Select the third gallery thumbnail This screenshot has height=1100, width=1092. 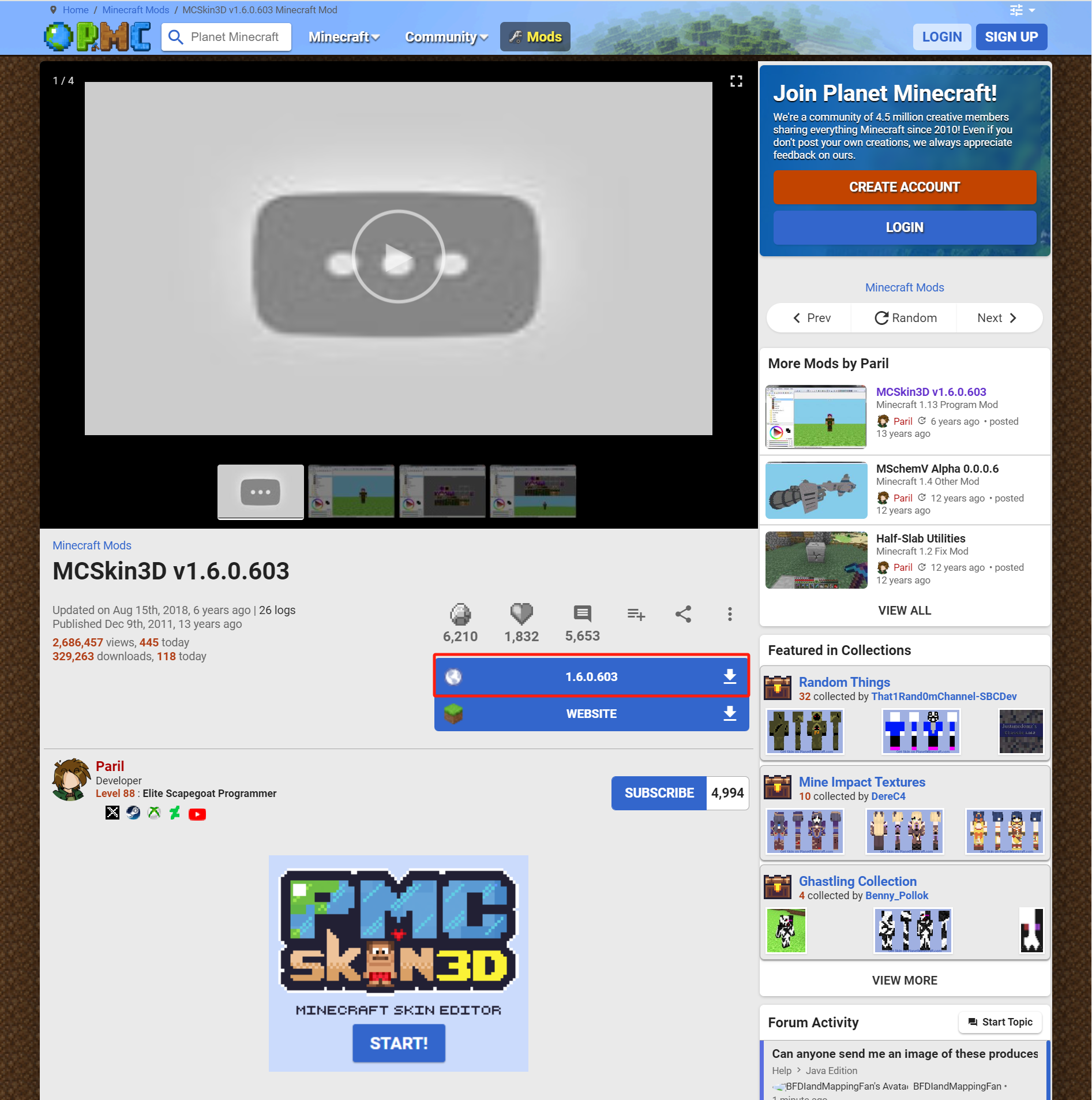(x=442, y=492)
